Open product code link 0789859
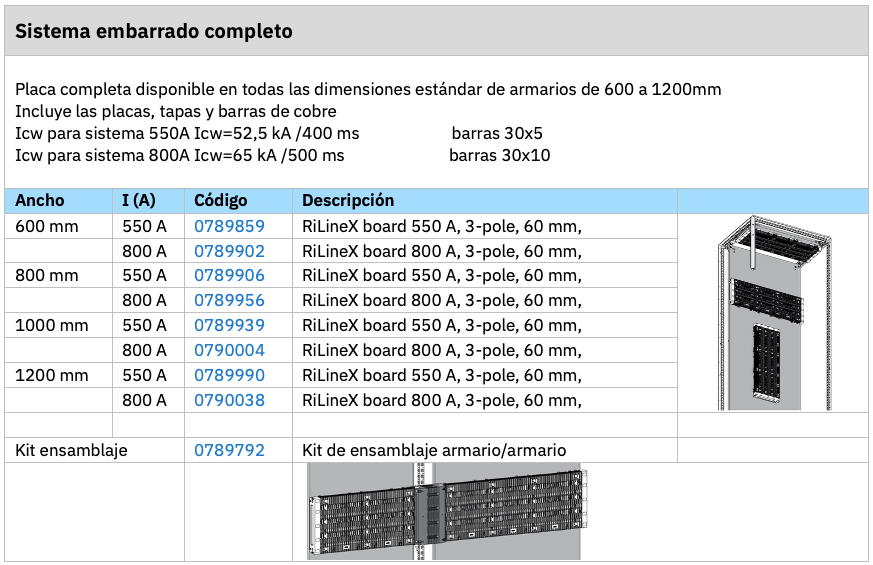 229,227
